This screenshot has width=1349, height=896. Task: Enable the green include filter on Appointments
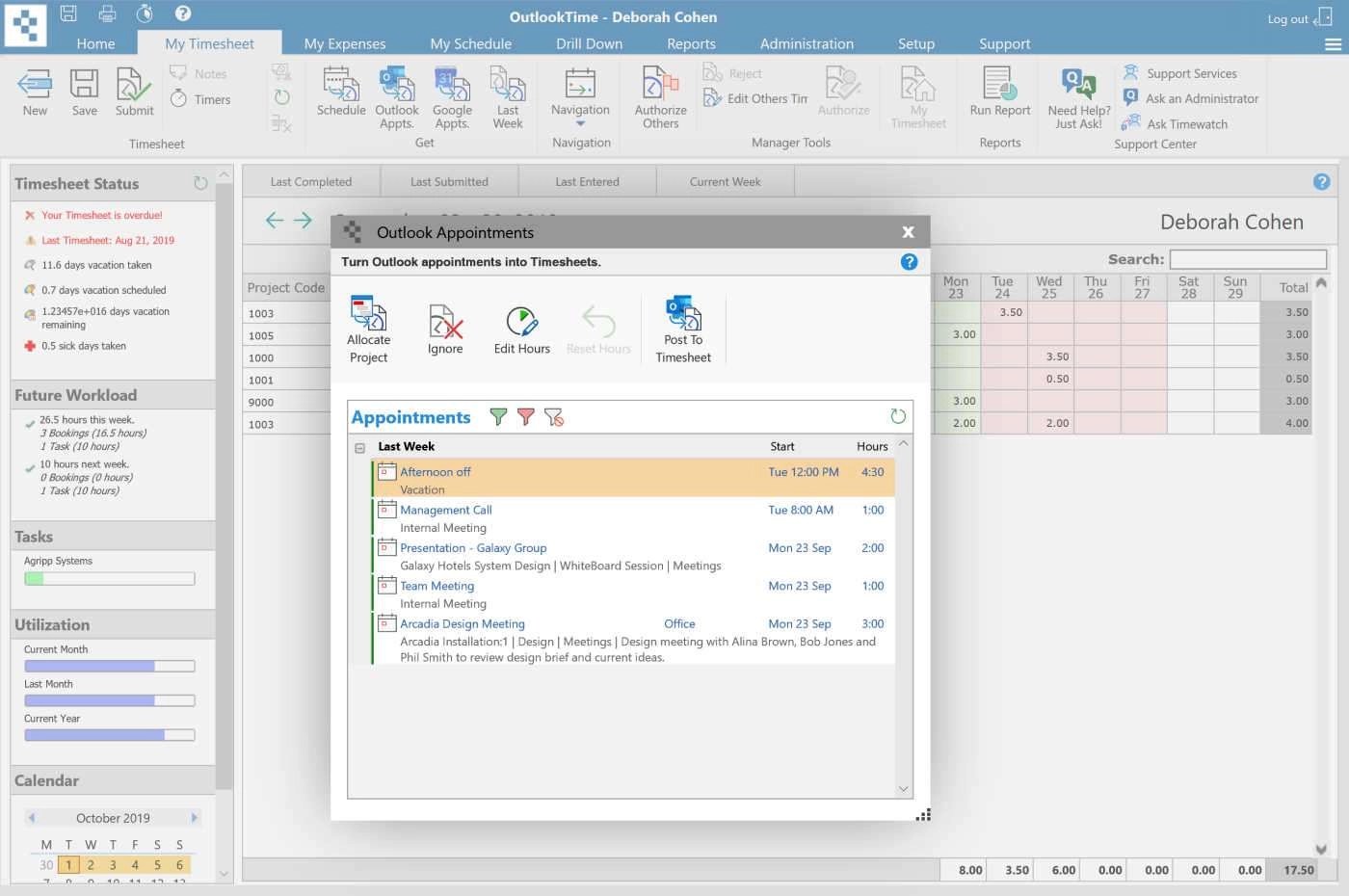point(498,417)
